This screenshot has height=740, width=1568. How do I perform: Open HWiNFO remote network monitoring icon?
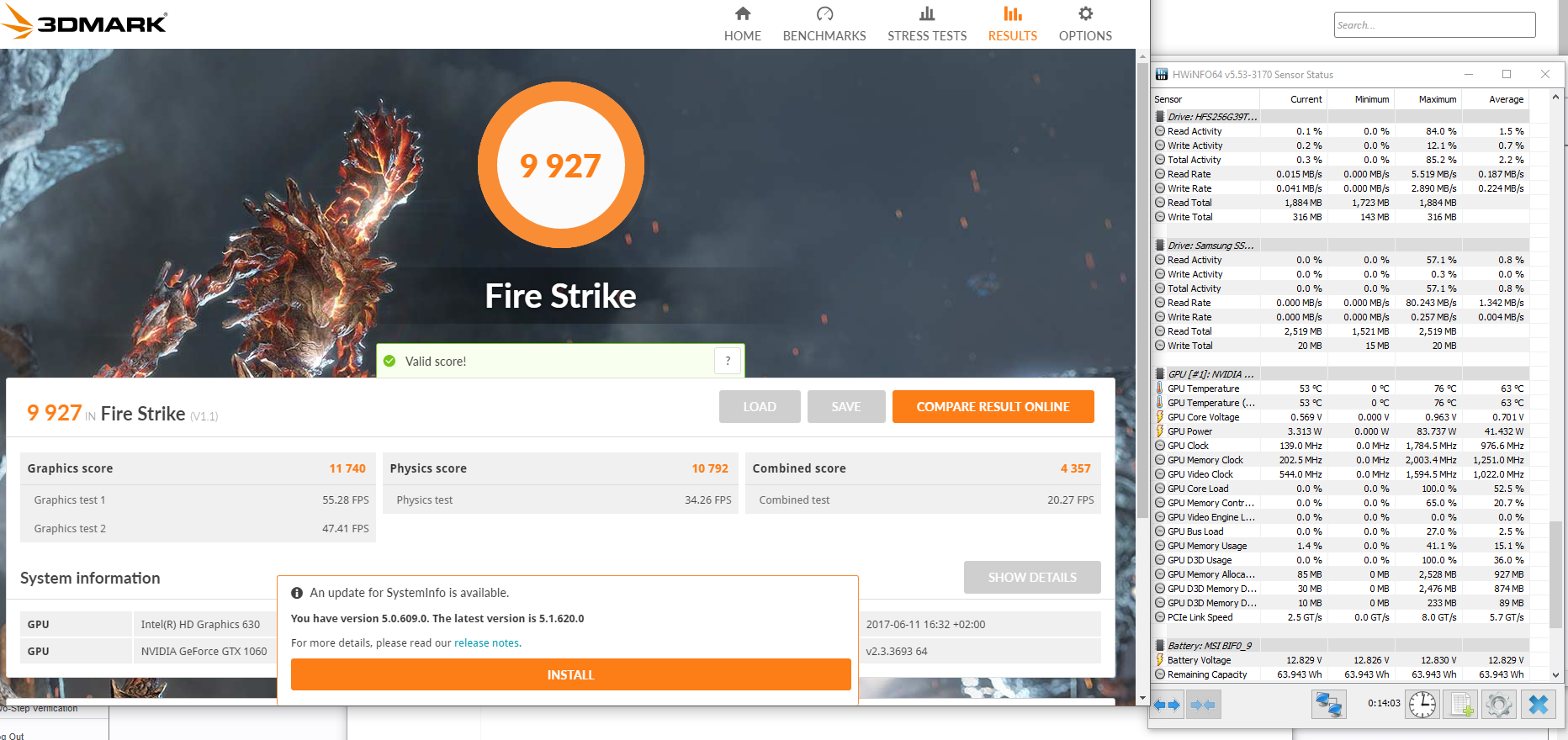point(1329,705)
